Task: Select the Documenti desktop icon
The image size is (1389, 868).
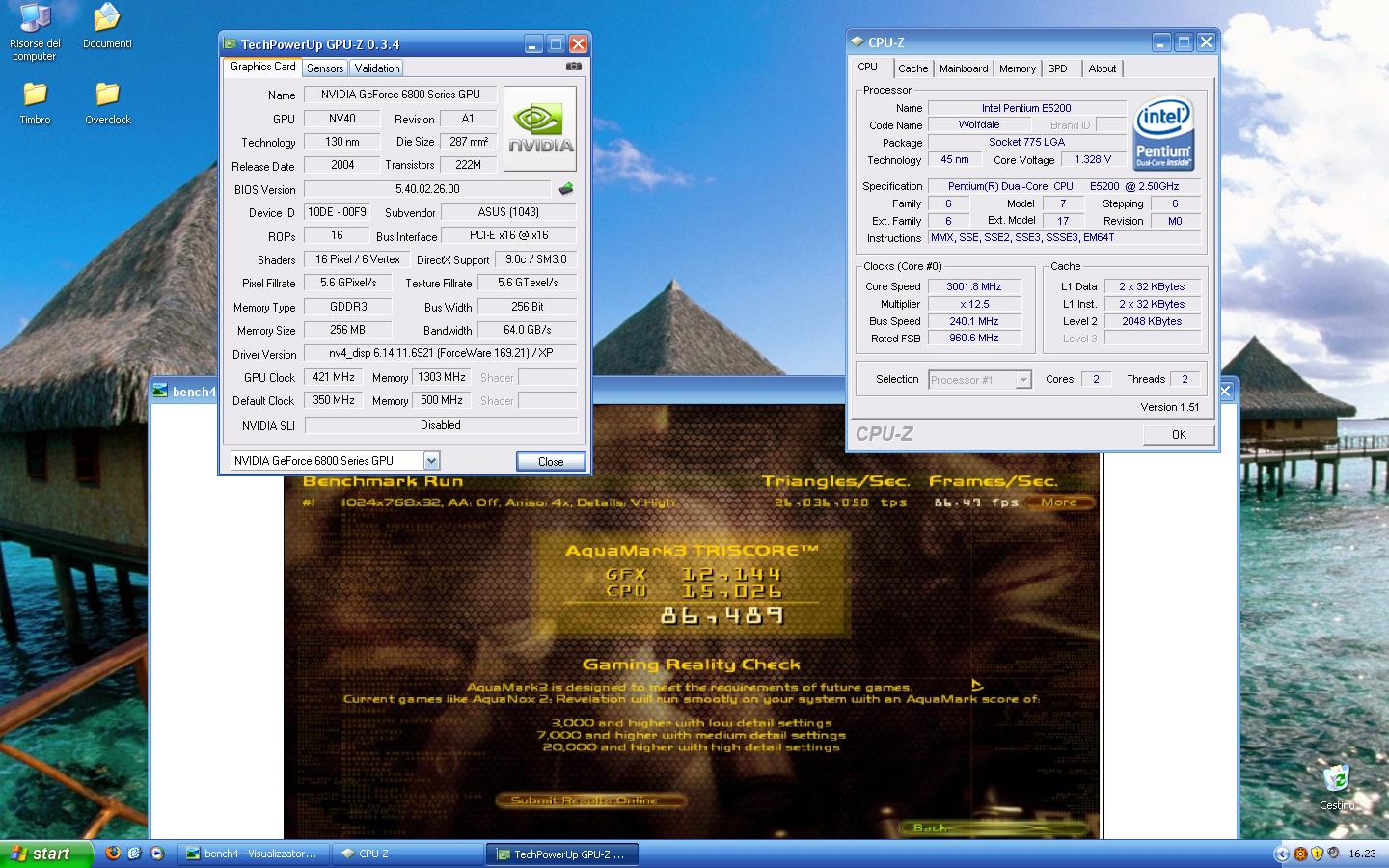Action: [x=107, y=27]
